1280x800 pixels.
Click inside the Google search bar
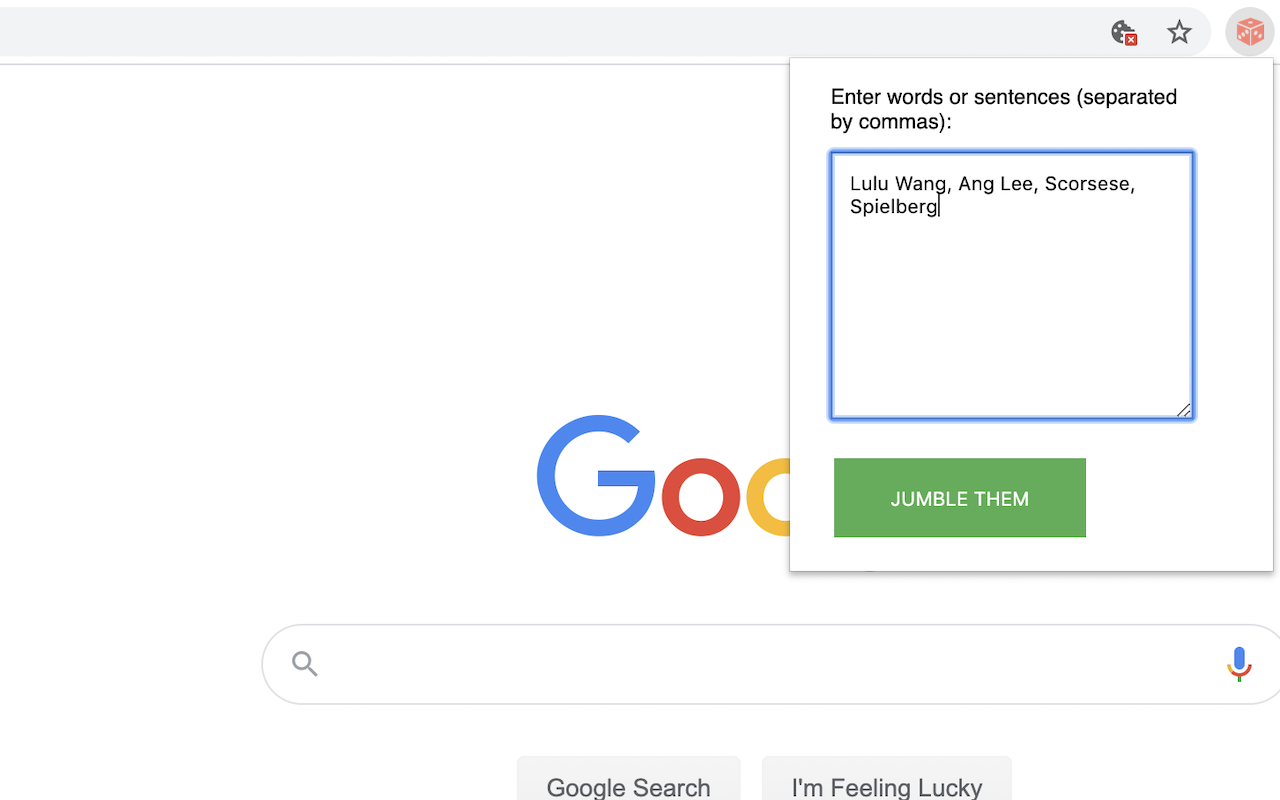[x=700, y=663]
